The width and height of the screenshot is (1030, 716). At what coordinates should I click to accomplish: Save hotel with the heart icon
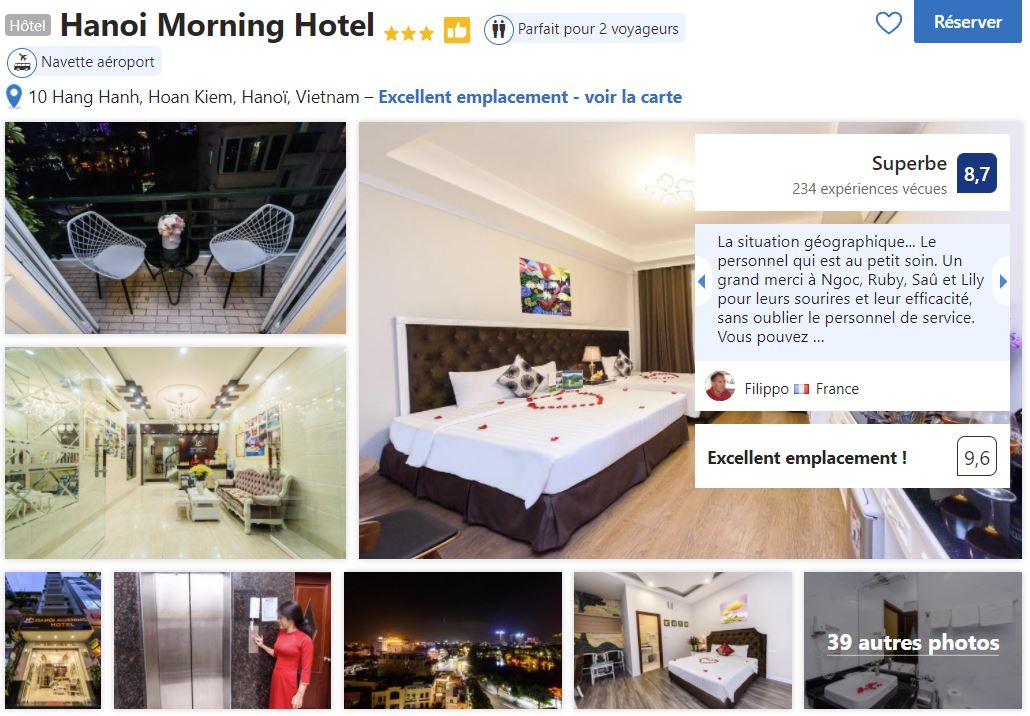coord(888,23)
